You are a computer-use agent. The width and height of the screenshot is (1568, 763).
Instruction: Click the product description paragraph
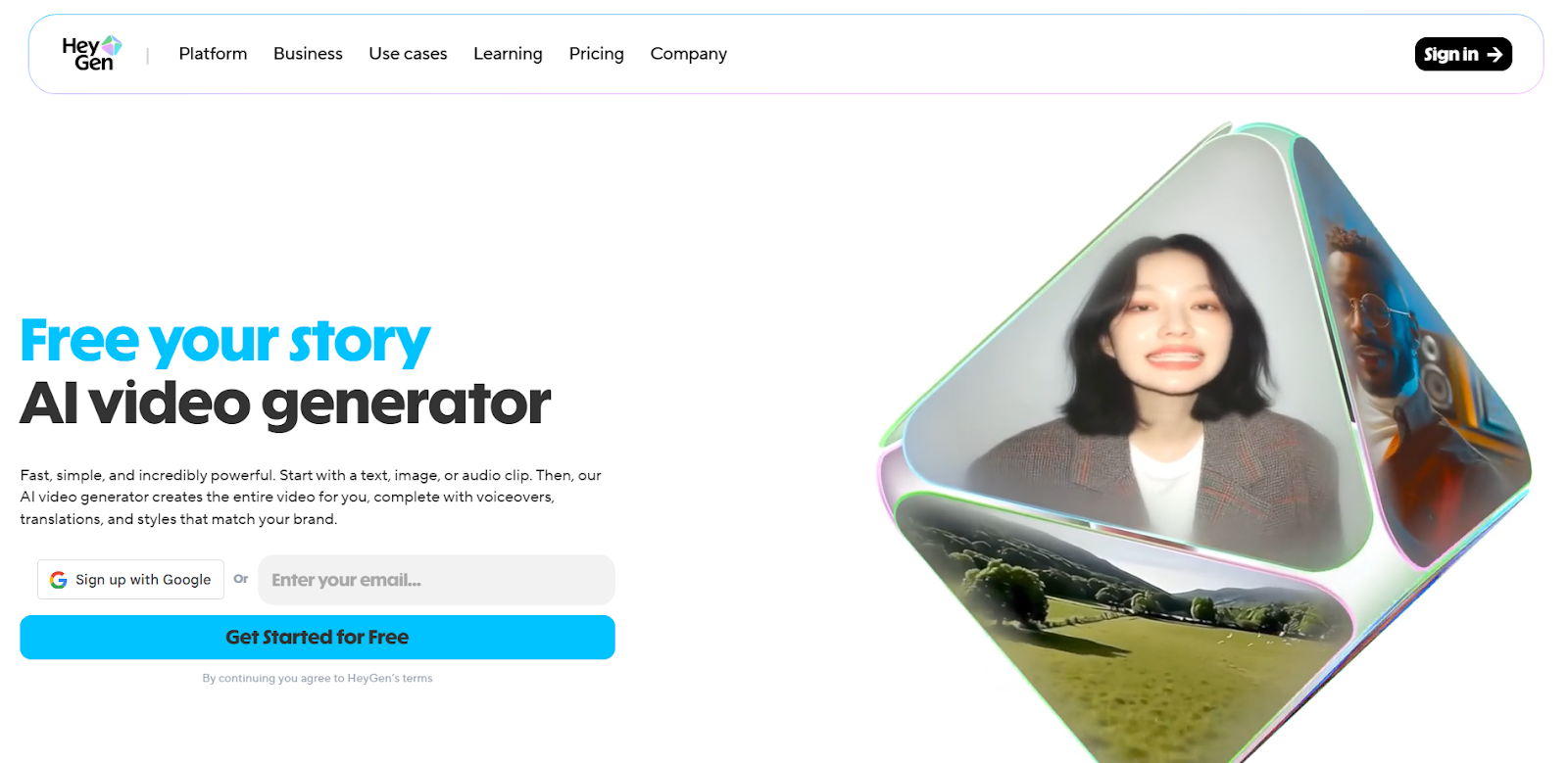point(311,498)
